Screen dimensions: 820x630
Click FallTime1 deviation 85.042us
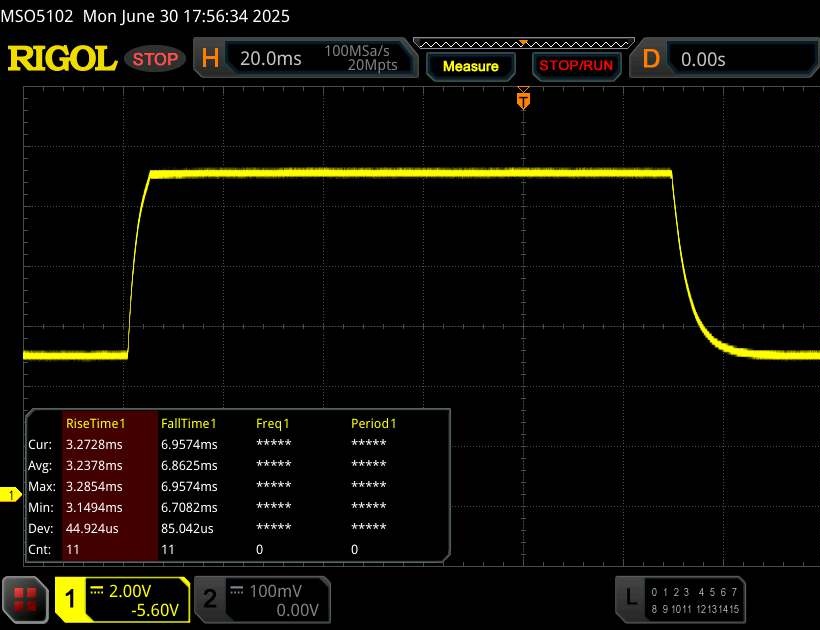[187, 529]
